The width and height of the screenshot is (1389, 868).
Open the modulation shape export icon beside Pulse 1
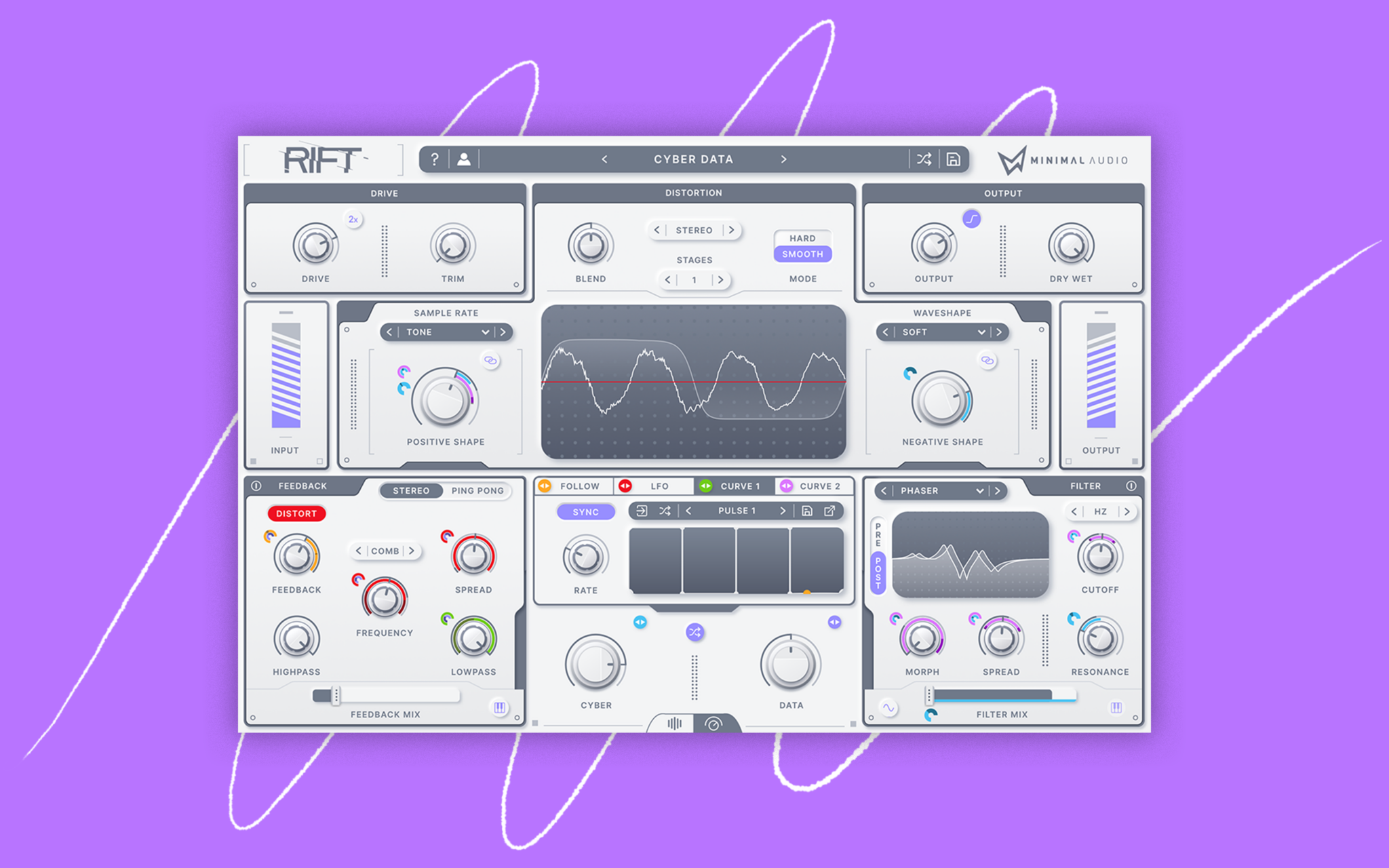[829, 511]
